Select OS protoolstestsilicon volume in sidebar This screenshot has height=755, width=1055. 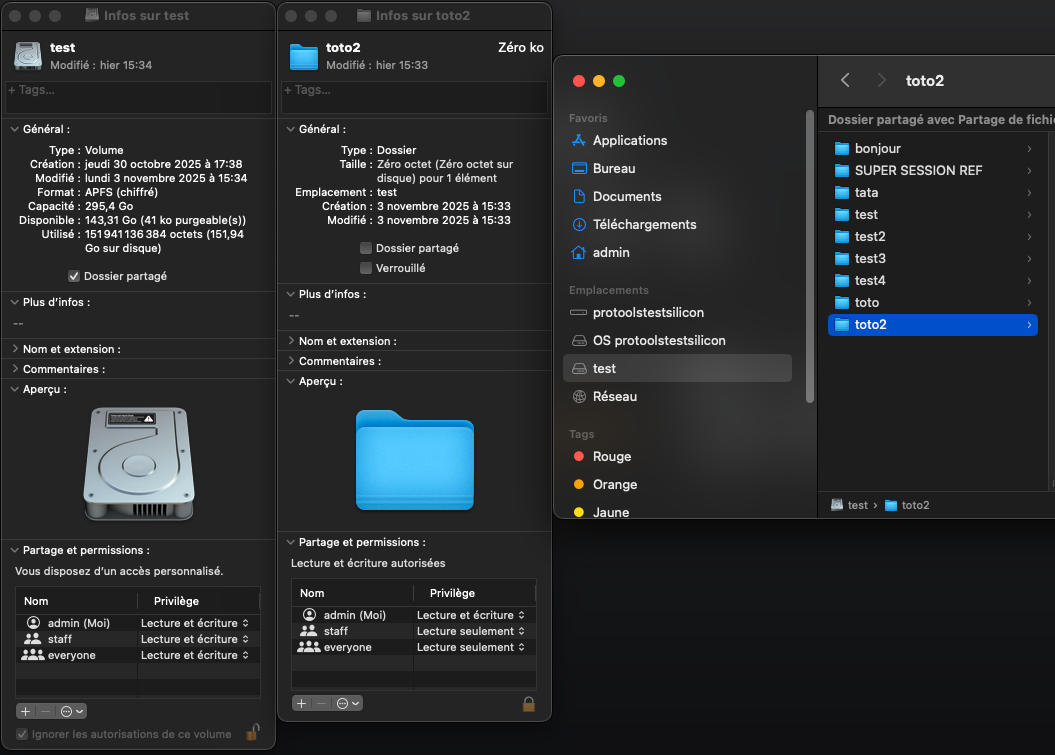click(658, 341)
